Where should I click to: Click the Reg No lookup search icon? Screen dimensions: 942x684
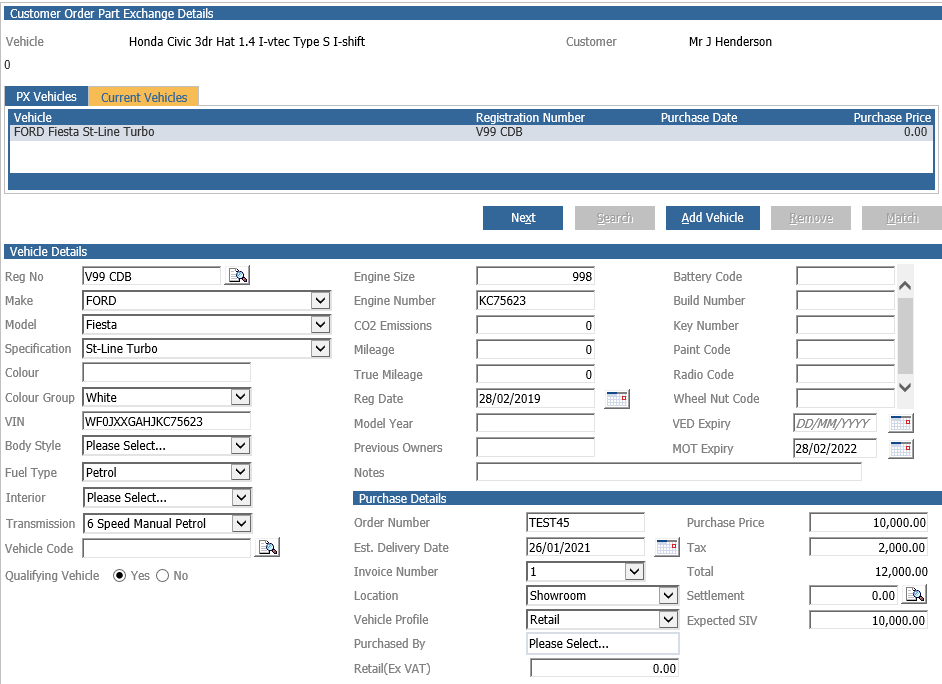coord(237,276)
